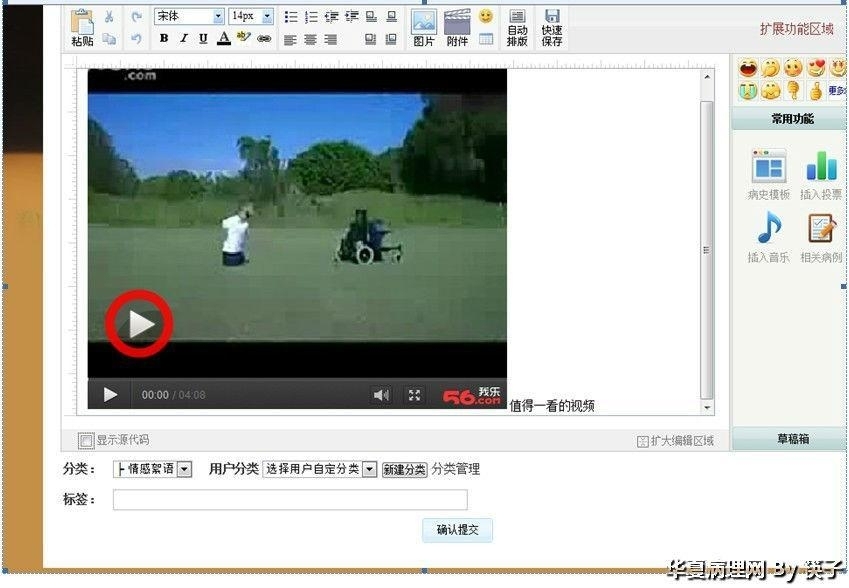Viewport: 849px width, 588px height.
Task: Insert a hyperlink with the chain icon
Action: coord(264,38)
